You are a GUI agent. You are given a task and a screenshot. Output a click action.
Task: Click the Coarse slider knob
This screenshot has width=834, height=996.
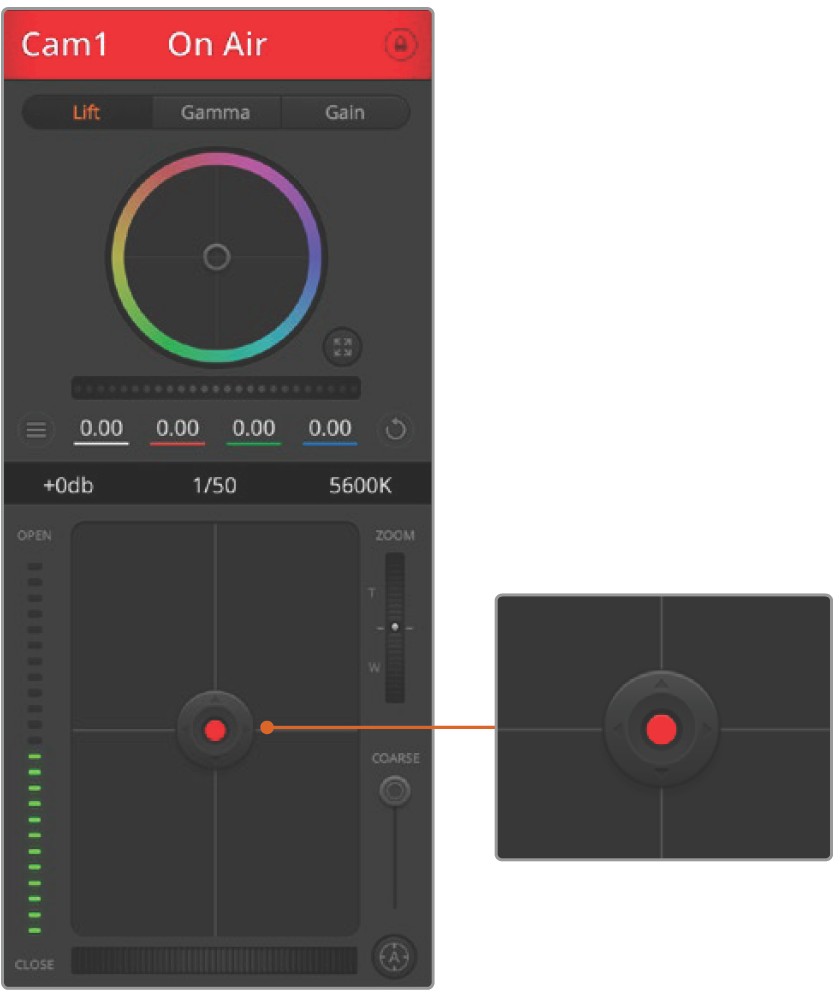[x=394, y=791]
